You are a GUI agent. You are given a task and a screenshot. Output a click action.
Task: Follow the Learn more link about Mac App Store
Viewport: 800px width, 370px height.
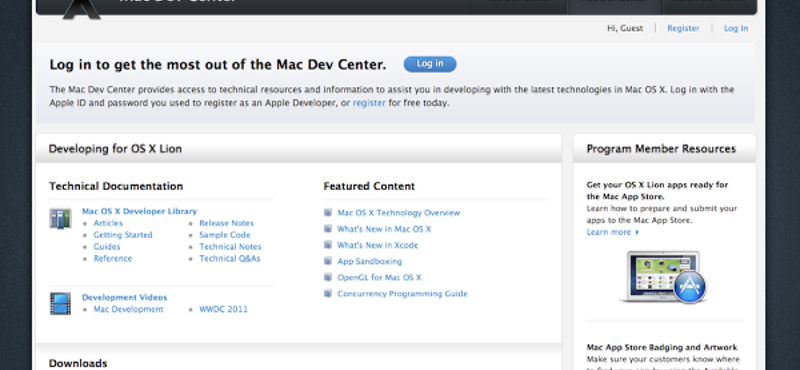(613, 232)
